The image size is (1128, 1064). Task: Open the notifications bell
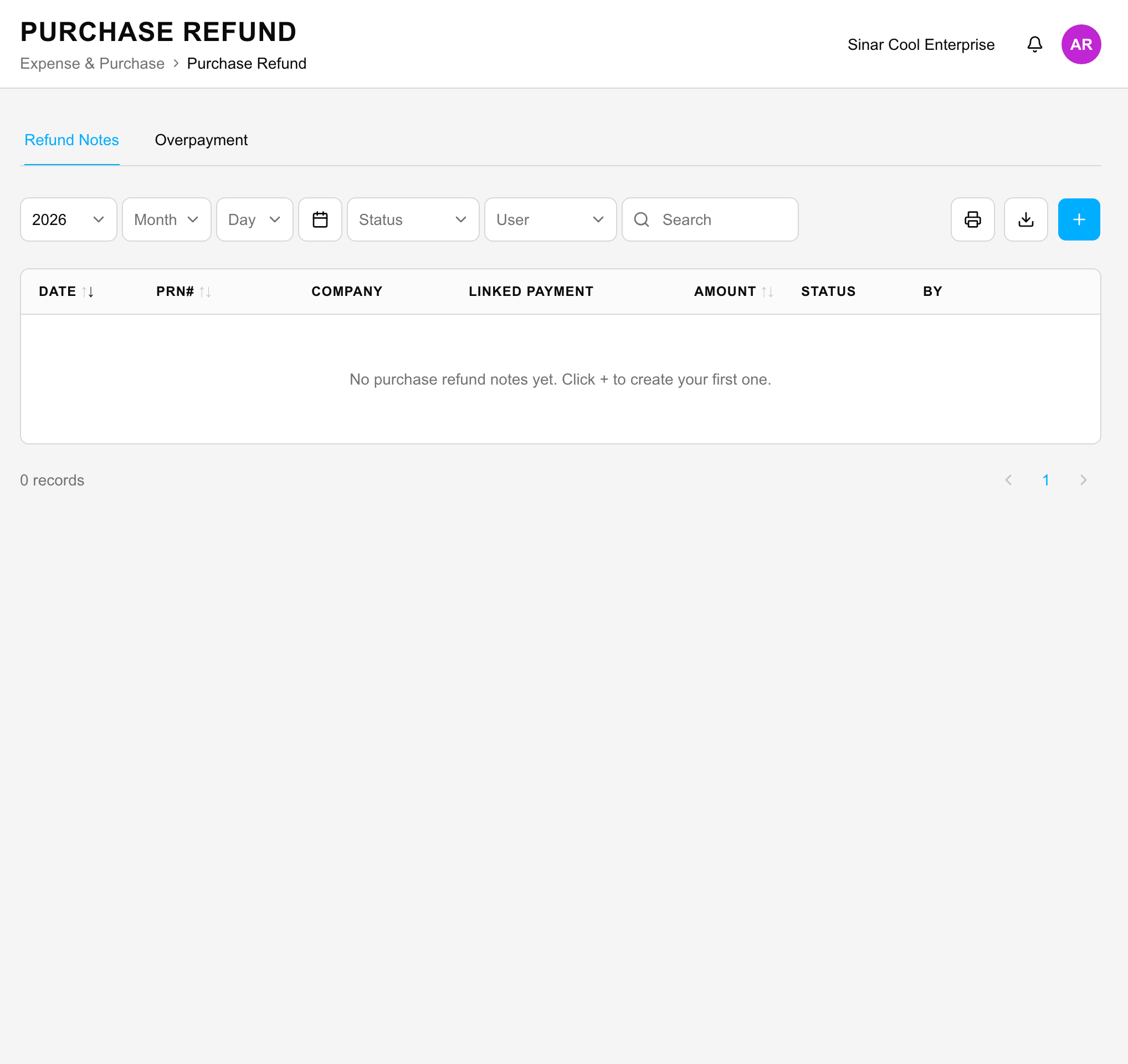pos(1034,44)
